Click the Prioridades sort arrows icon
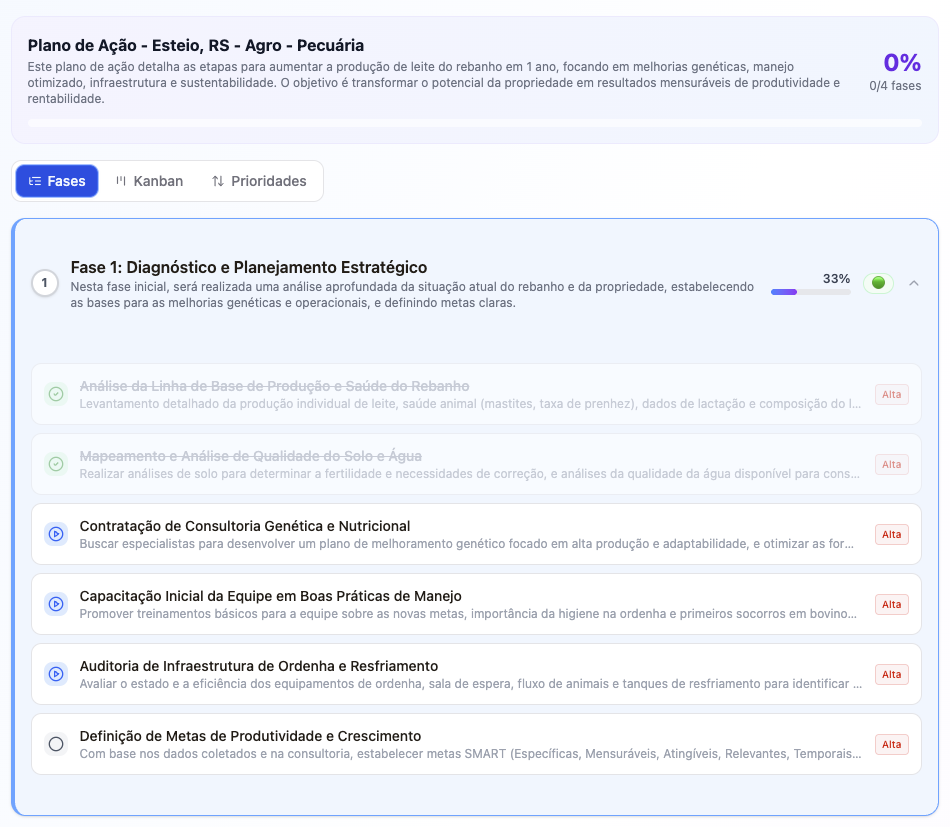The width and height of the screenshot is (950, 827). point(218,181)
